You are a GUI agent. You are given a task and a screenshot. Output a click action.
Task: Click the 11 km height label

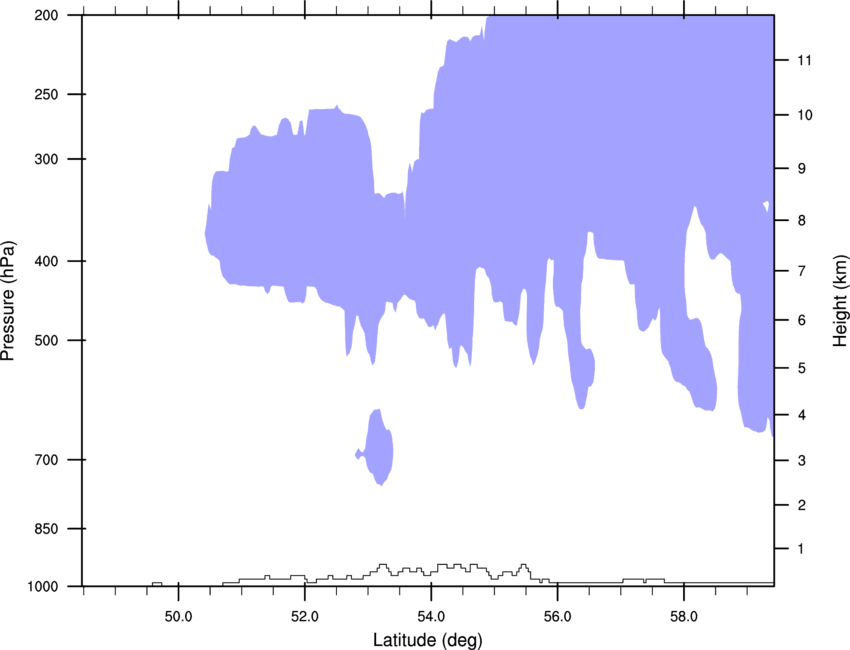(x=805, y=60)
